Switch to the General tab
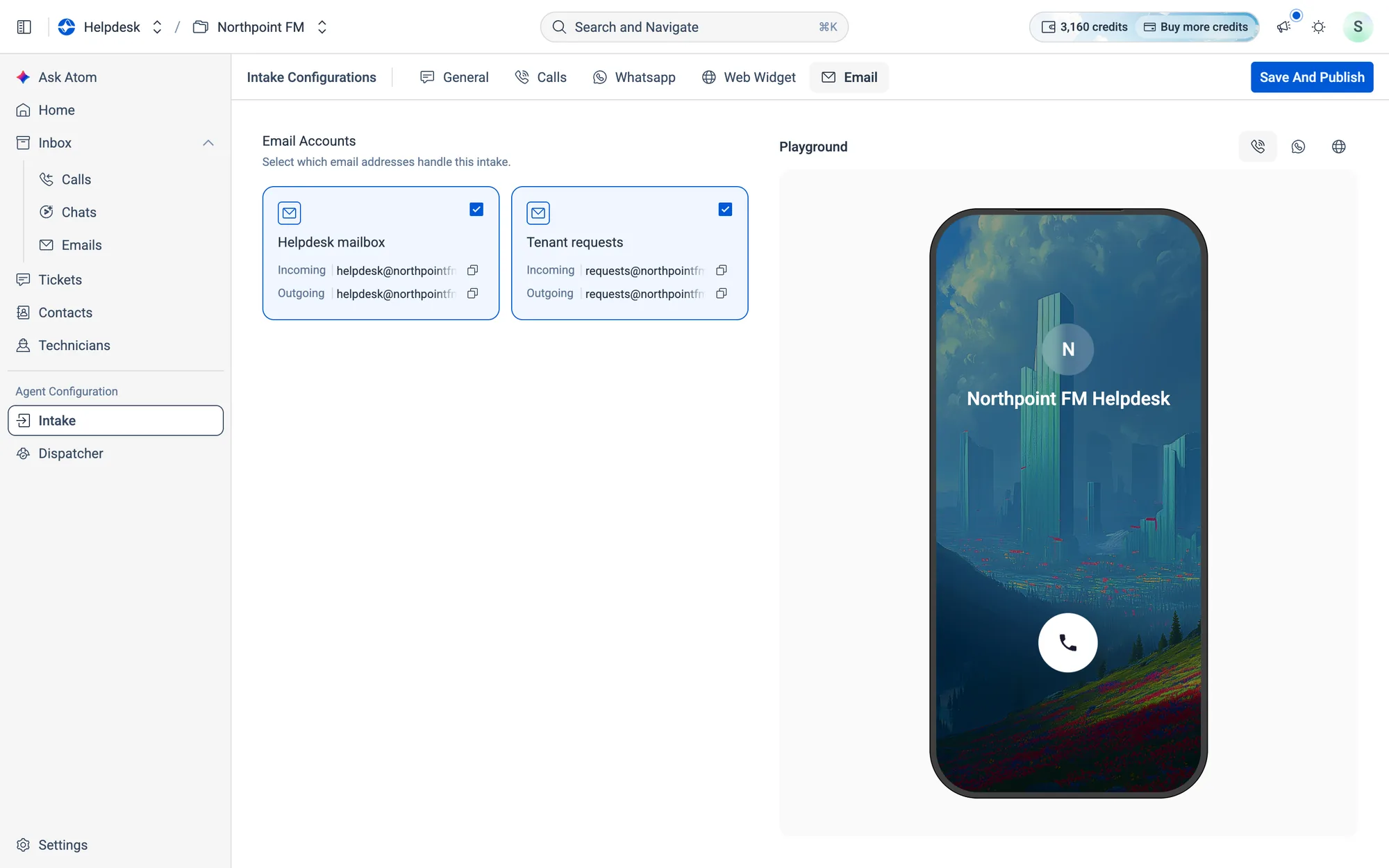The width and height of the screenshot is (1389, 868). [455, 77]
